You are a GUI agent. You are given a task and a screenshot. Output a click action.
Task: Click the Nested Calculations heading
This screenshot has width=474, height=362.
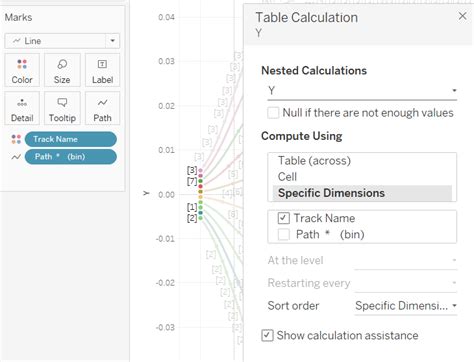point(314,71)
